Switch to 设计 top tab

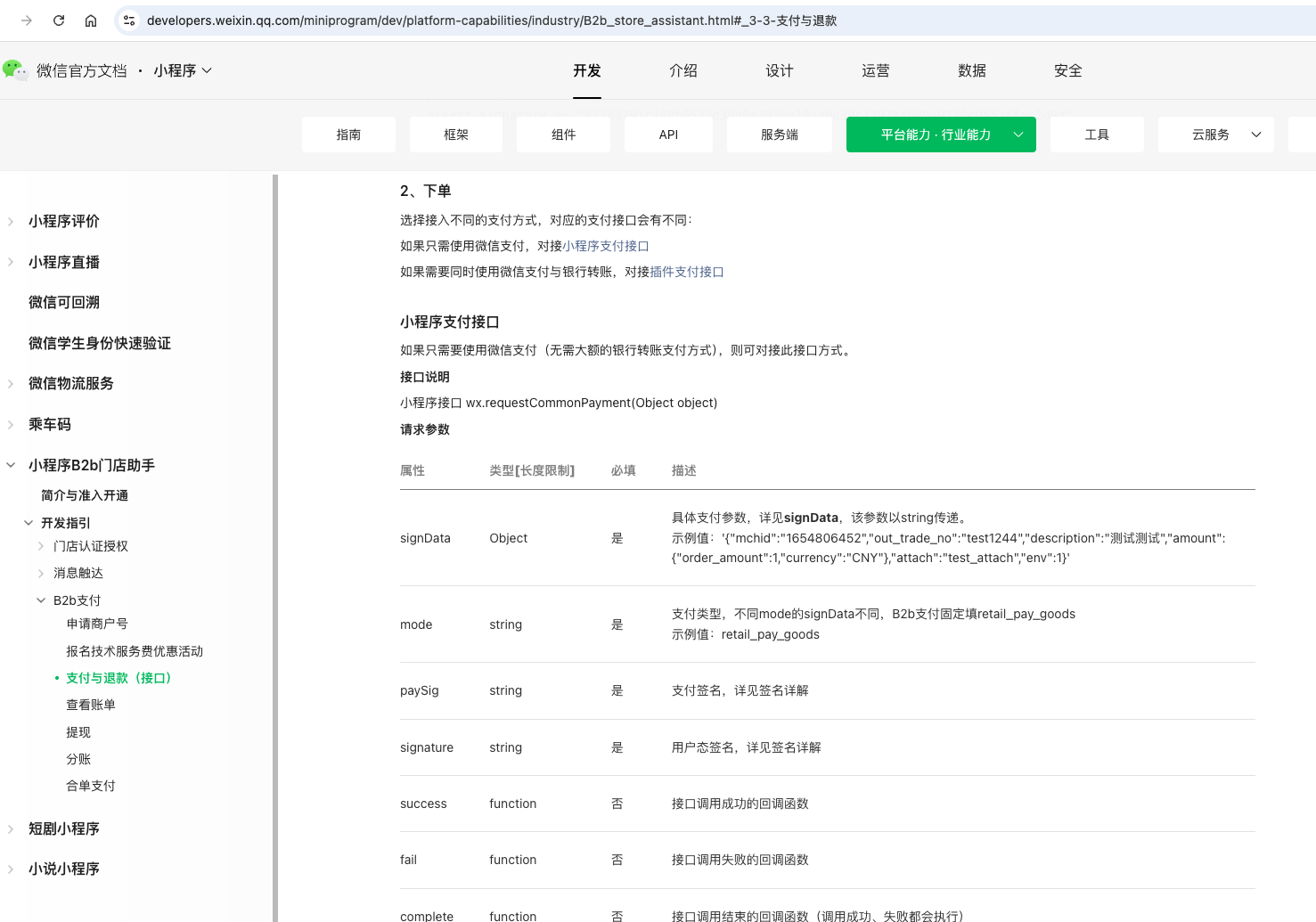pos(780,70)
